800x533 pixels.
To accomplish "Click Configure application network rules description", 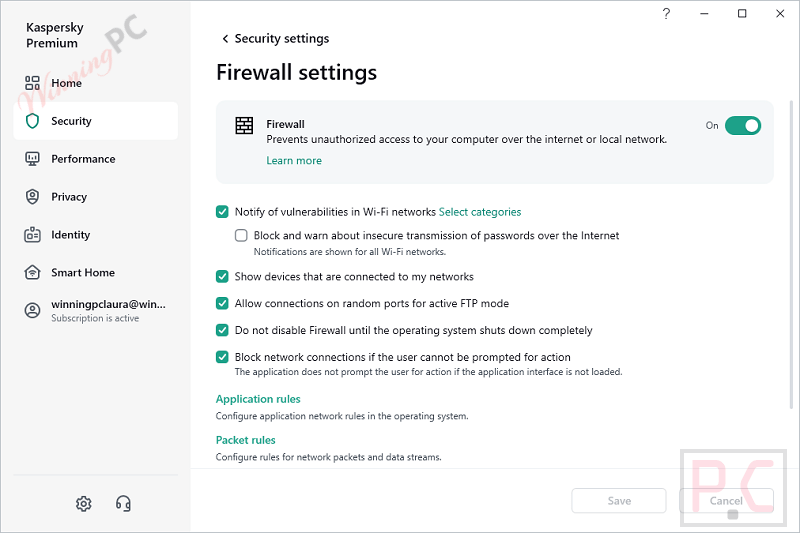I will 342,416.
